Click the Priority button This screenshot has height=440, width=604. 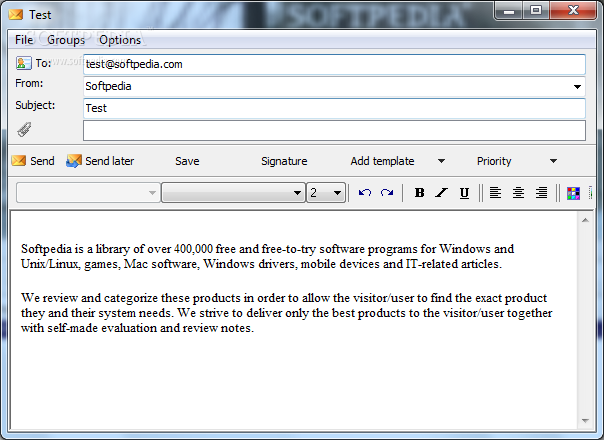click(x=494, y=161)
